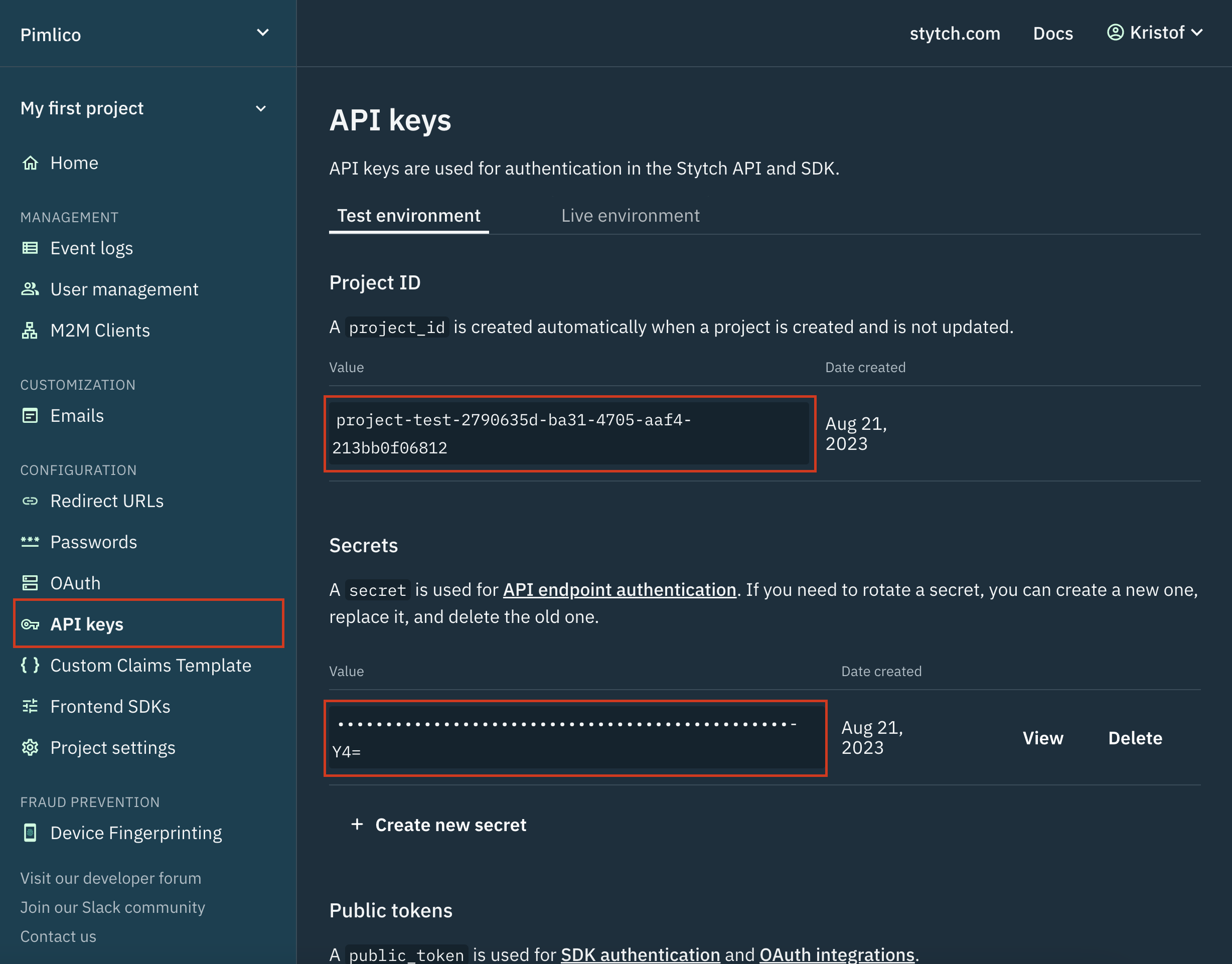This screenshot has height=964, width=1232.
Task: Select Frontend SDKs in sidebar
Action: click(x=110, y=706)
